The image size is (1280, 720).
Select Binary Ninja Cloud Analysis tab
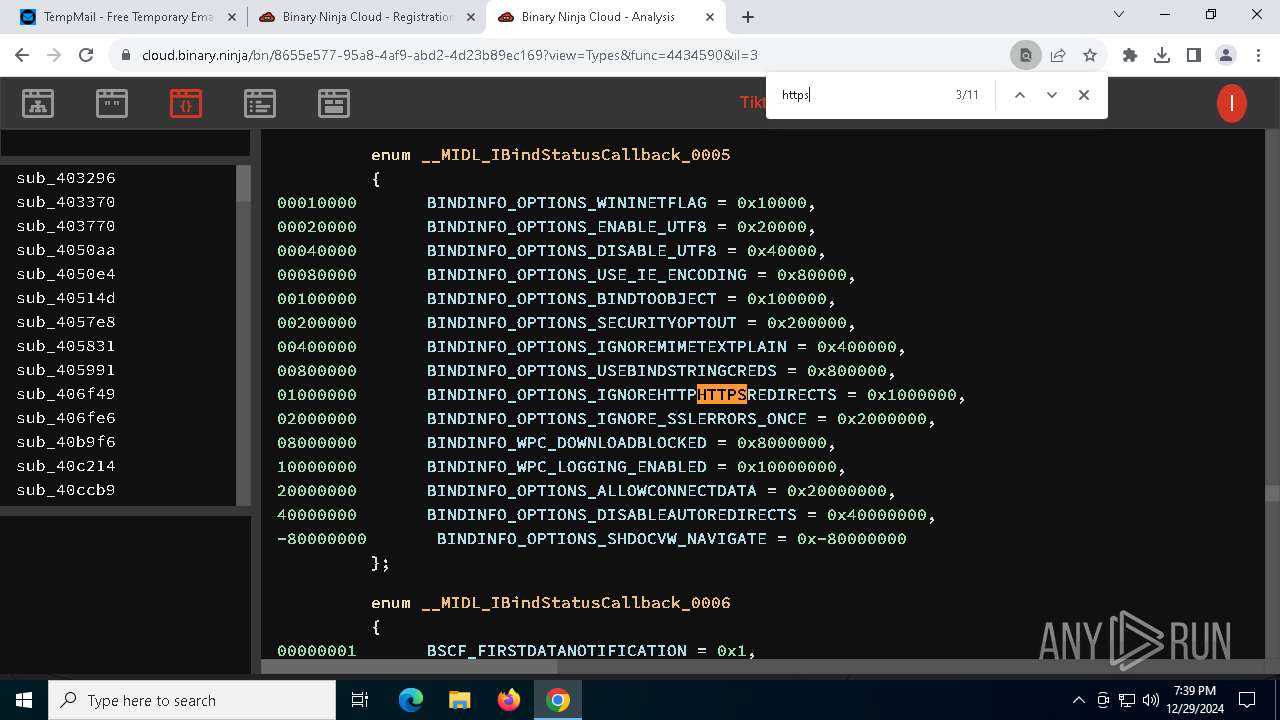[605, 17]
